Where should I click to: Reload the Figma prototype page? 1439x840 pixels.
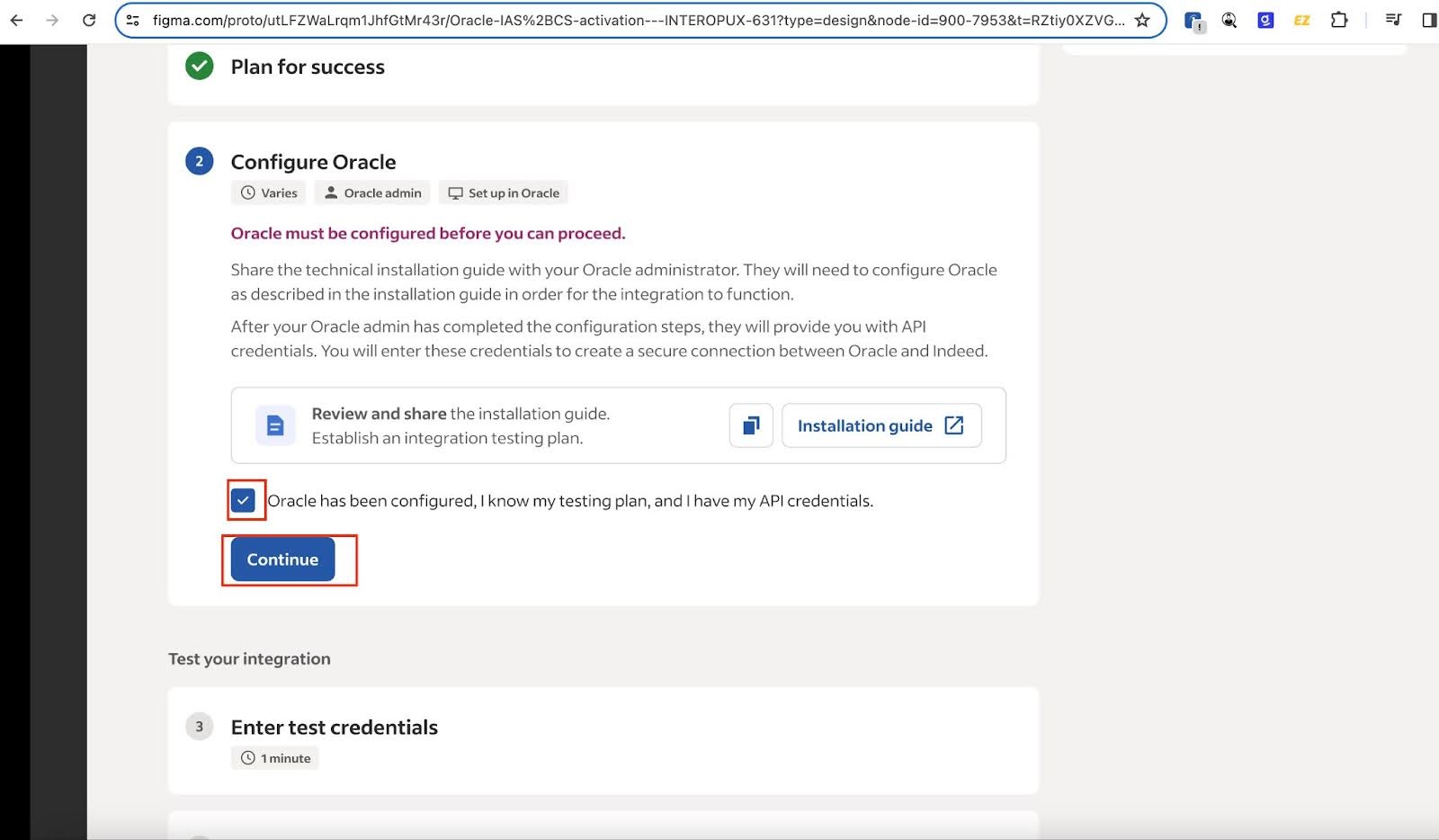coord(89,20)
